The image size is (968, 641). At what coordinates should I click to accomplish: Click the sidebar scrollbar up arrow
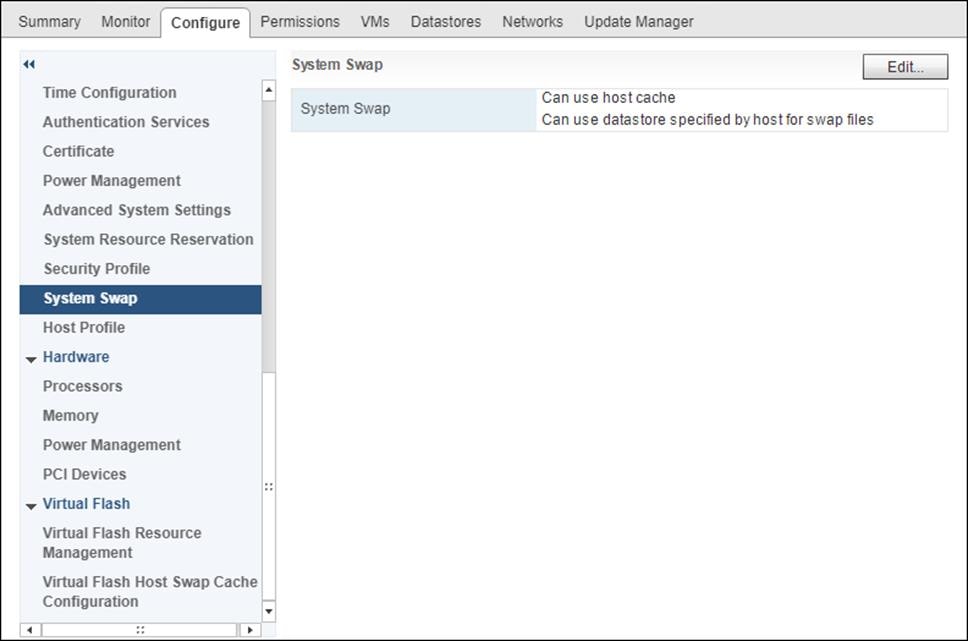268,88
